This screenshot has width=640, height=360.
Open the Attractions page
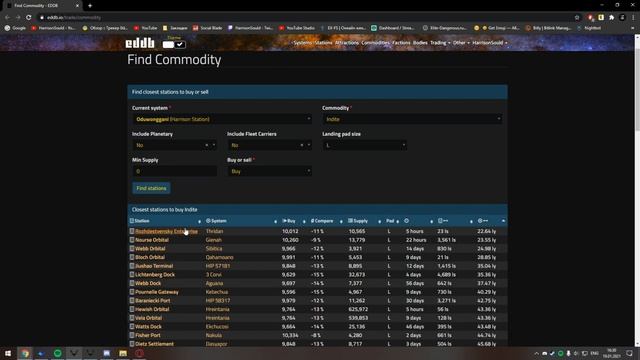347,43
